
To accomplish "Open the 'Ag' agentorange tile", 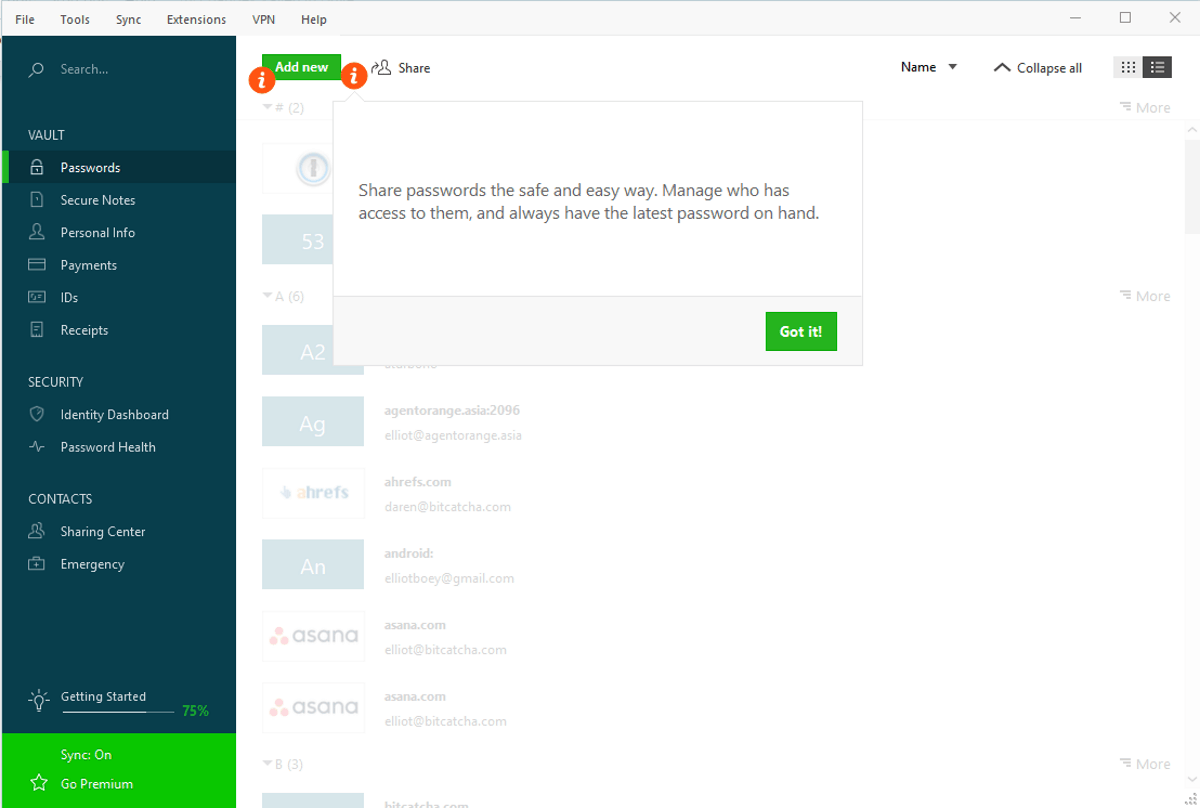I will click(x=313, y=421).
